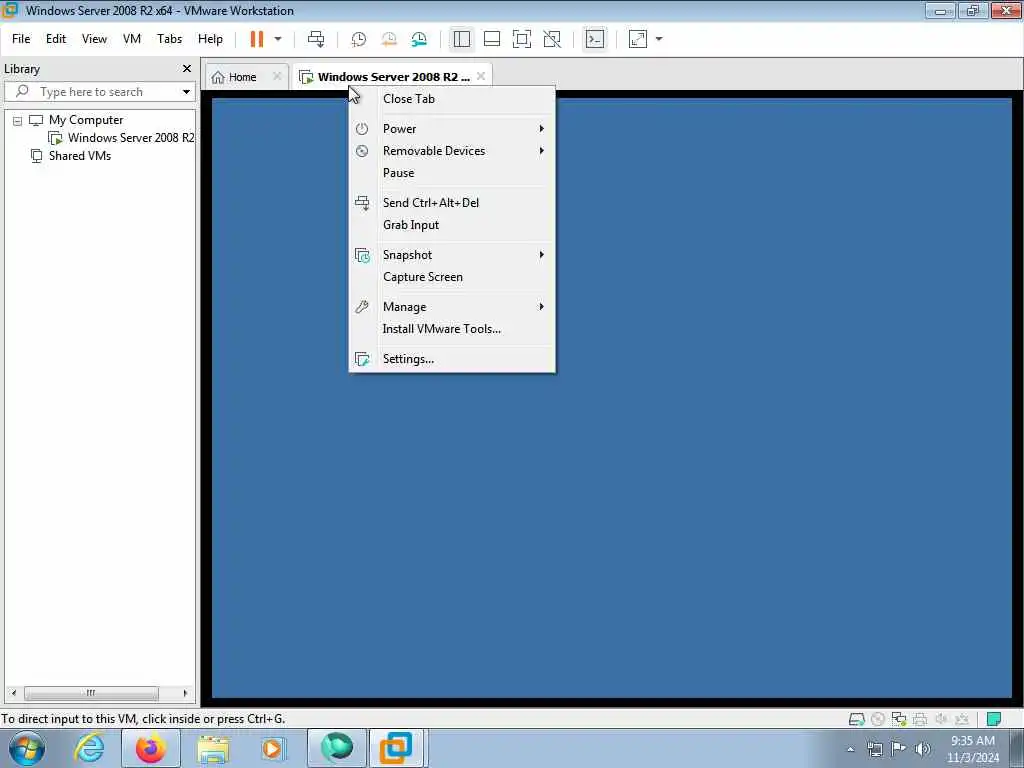Screen dimensions: 1024x768
Task: Show hidden system tray icons arrow
Action: click(850, 749)
